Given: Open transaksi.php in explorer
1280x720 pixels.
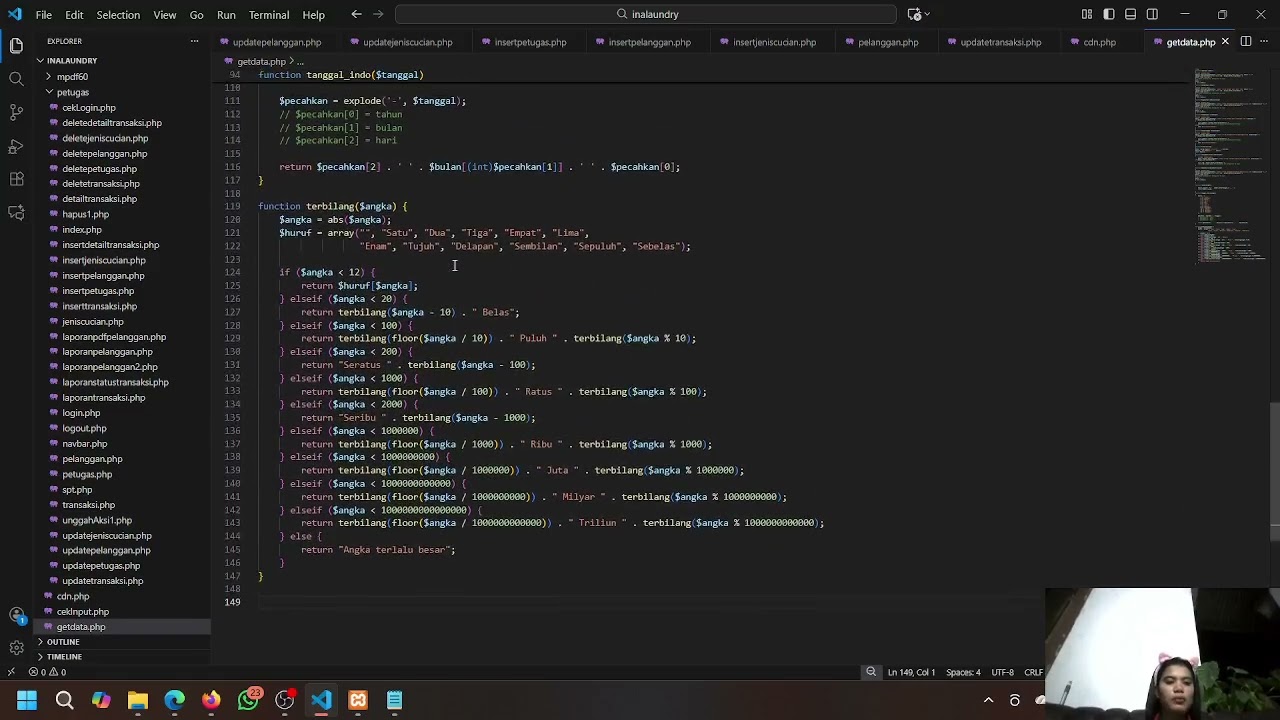Looking at the screenshot, I should [x=88, y=504].
